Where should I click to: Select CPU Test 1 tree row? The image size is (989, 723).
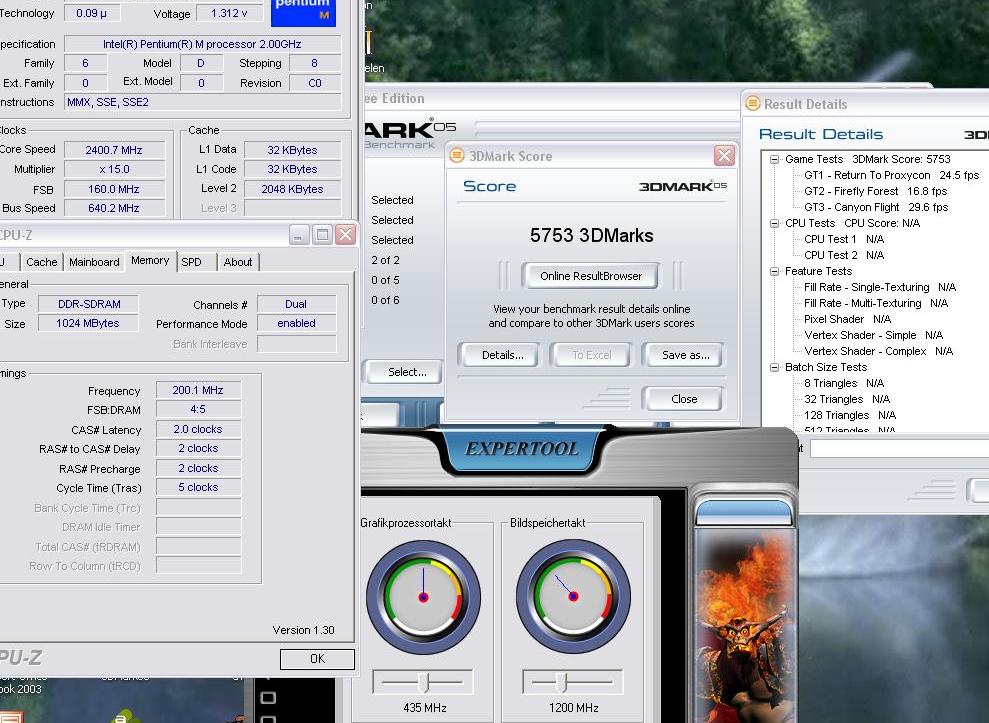pyautogui.click(x=844, y=239)
